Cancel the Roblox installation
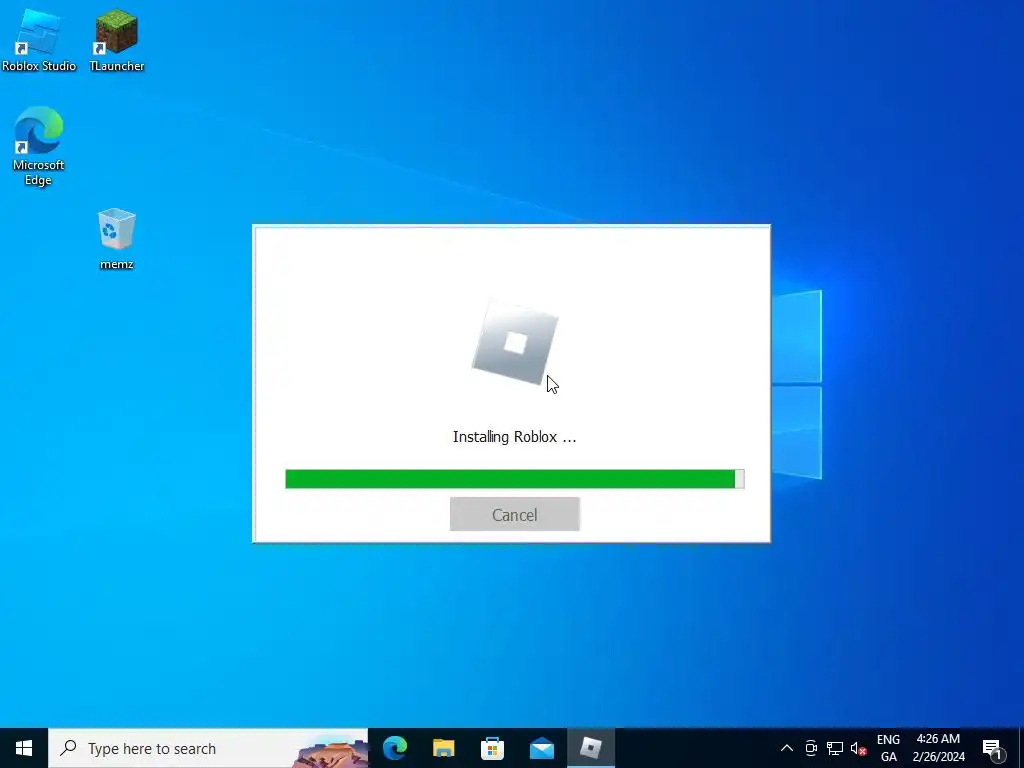The height and width of the screenshot is (768, 1024). [x=515, y=514]
